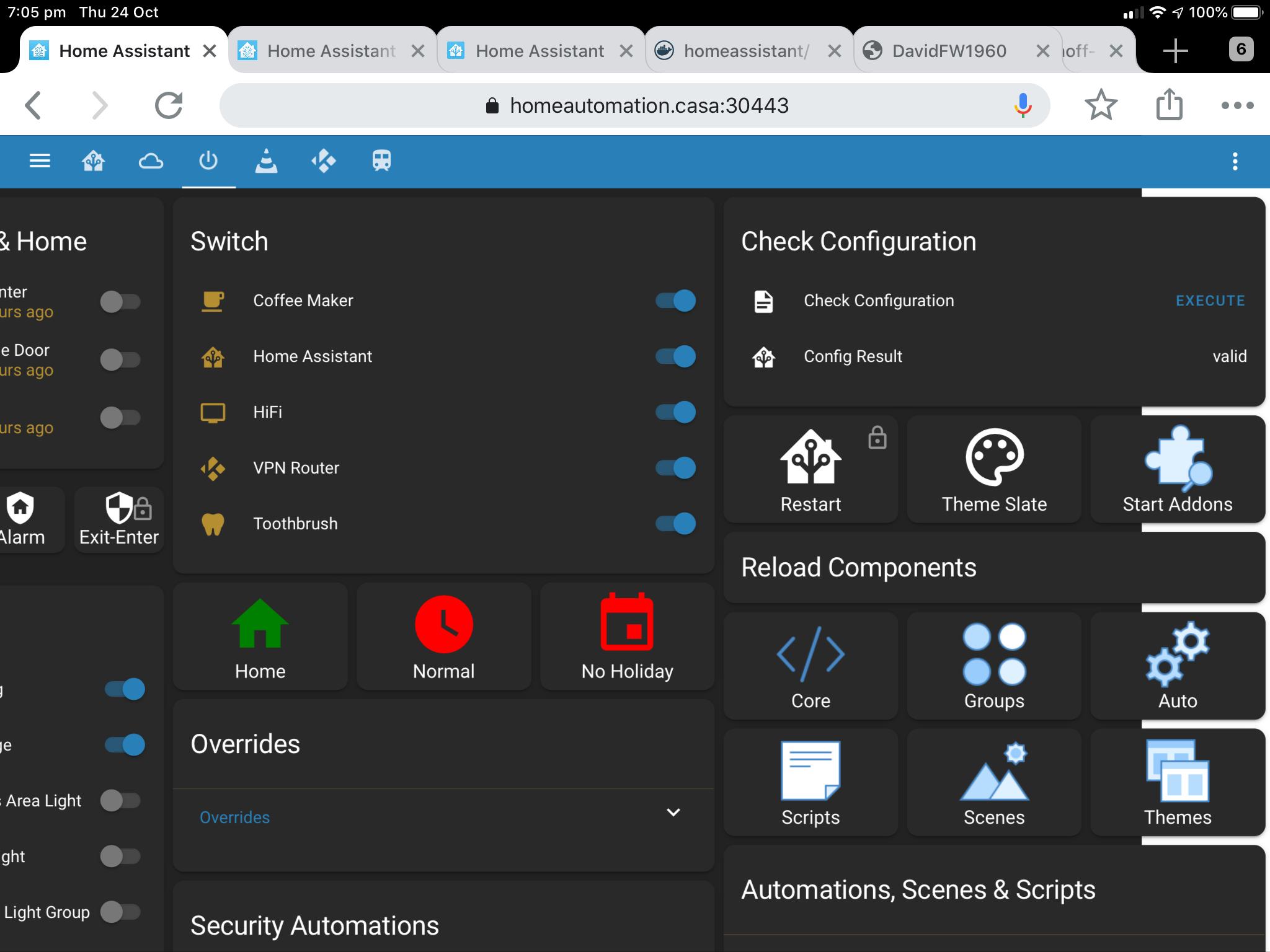Switch to the homeassistant Docker tab

(744, 50)
